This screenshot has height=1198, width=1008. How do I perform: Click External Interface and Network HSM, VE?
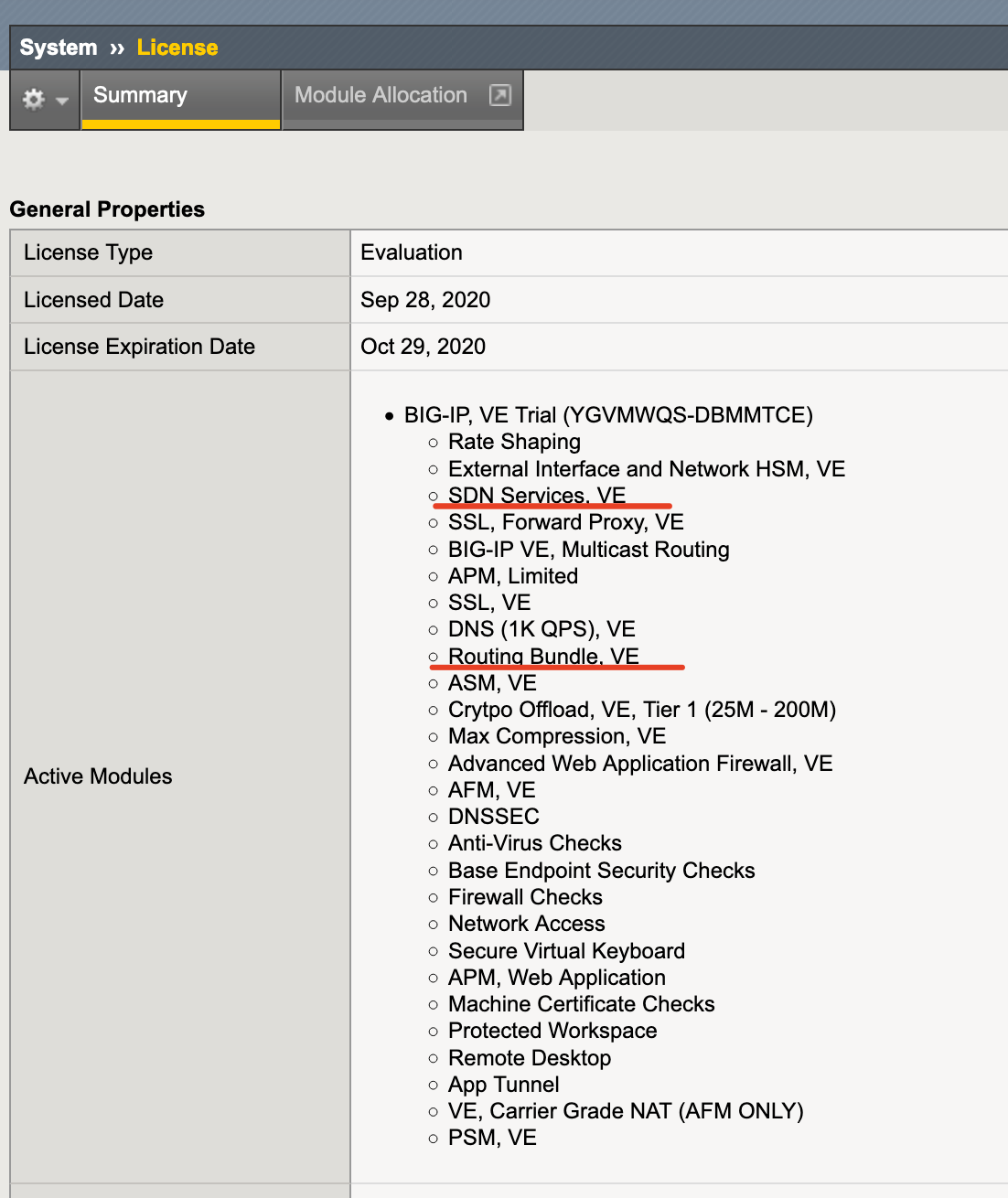coord(647,469)
